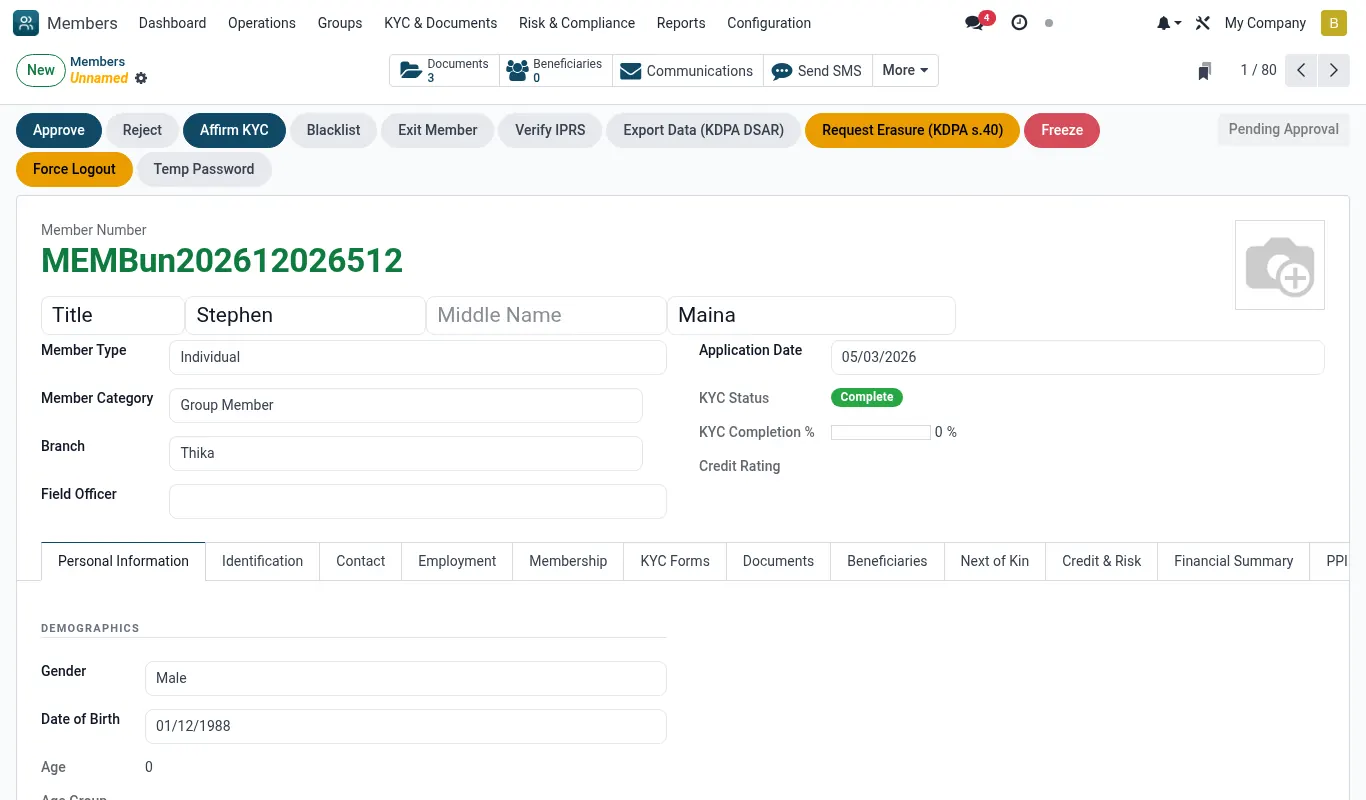This screenshot has width=1366, height=800.
Task: Expand the More dropdown
Action: coord(905,70)
